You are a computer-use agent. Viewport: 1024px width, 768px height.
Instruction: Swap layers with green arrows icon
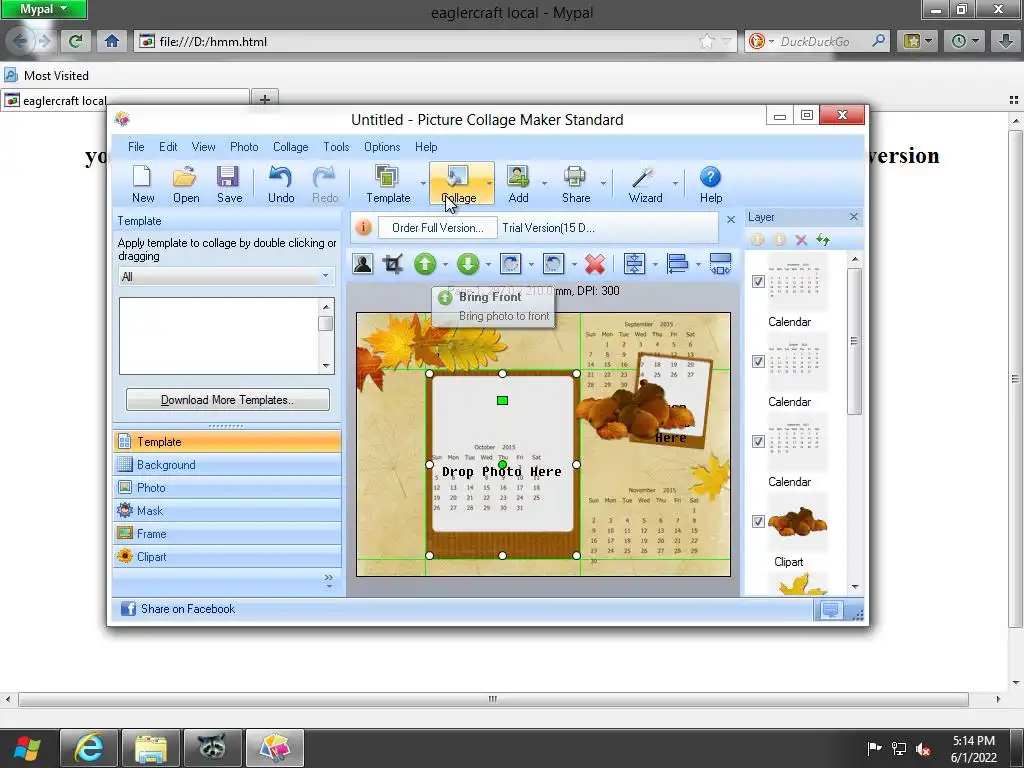point(823,240)
